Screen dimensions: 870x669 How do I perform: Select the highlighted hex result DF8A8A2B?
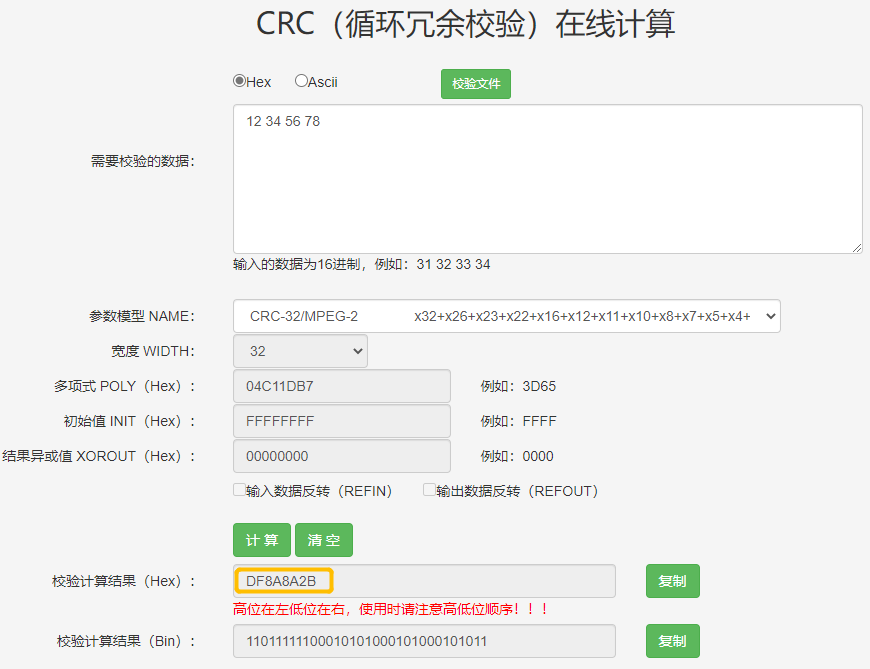(284, 580)
